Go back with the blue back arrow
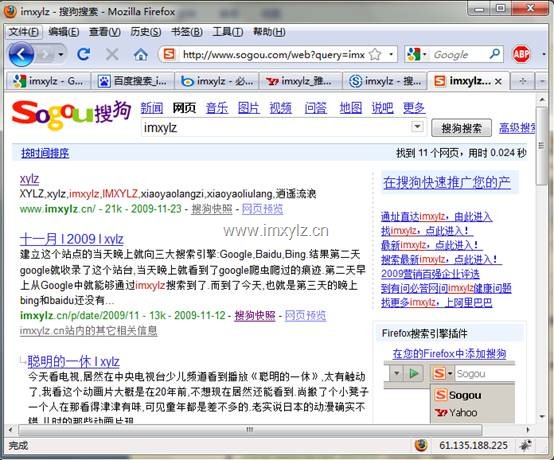The height and width of the screenshot is (460, 554). pos(21,55)
